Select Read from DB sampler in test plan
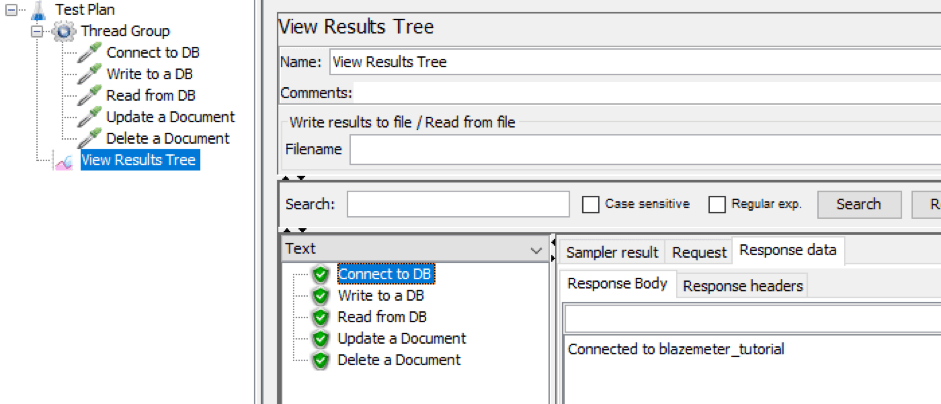This screenshot has height=404, width=941. click(151, 95)
